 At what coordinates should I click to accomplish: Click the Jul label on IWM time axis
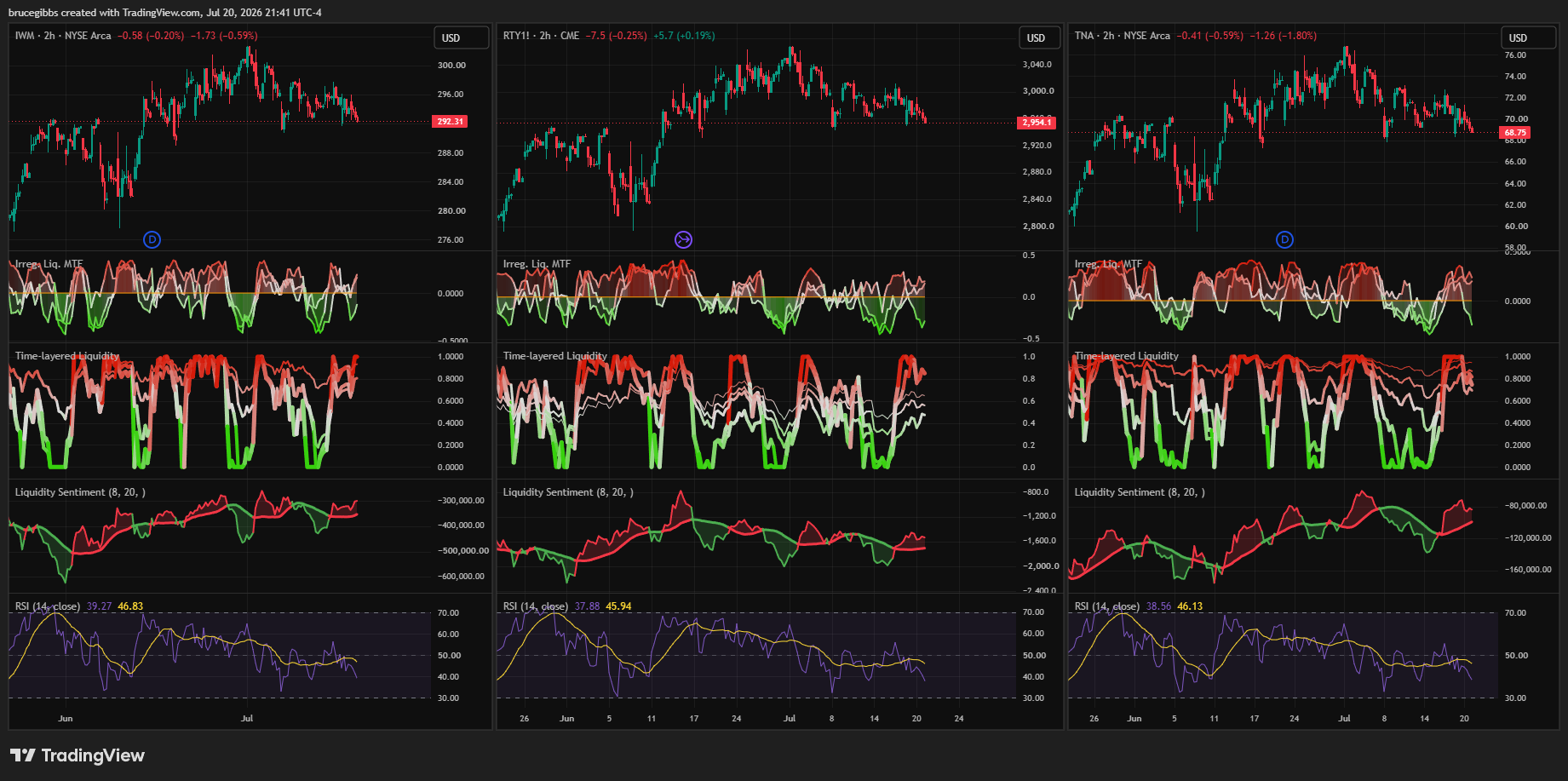pyautogui.click(x=247, y=719)
